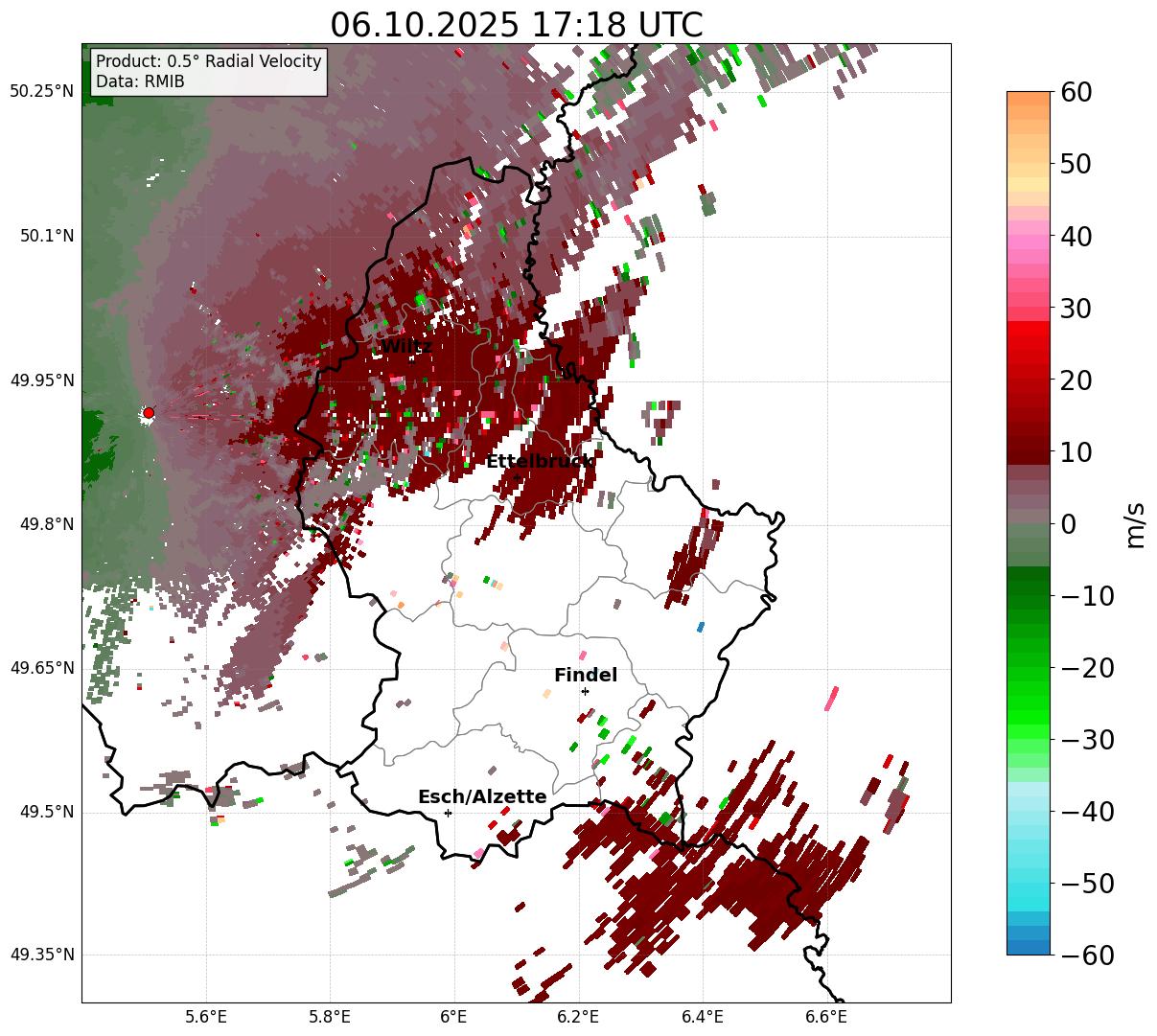Click the red radar site marker
The image size is (1157, 1036).
click(149, 412)
